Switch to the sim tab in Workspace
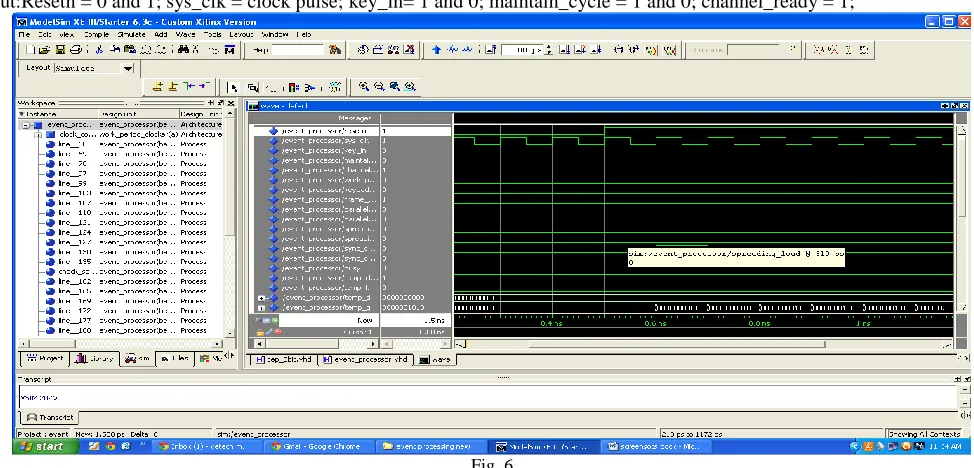This screenshot has height=468, width=974. pos(137,359)
